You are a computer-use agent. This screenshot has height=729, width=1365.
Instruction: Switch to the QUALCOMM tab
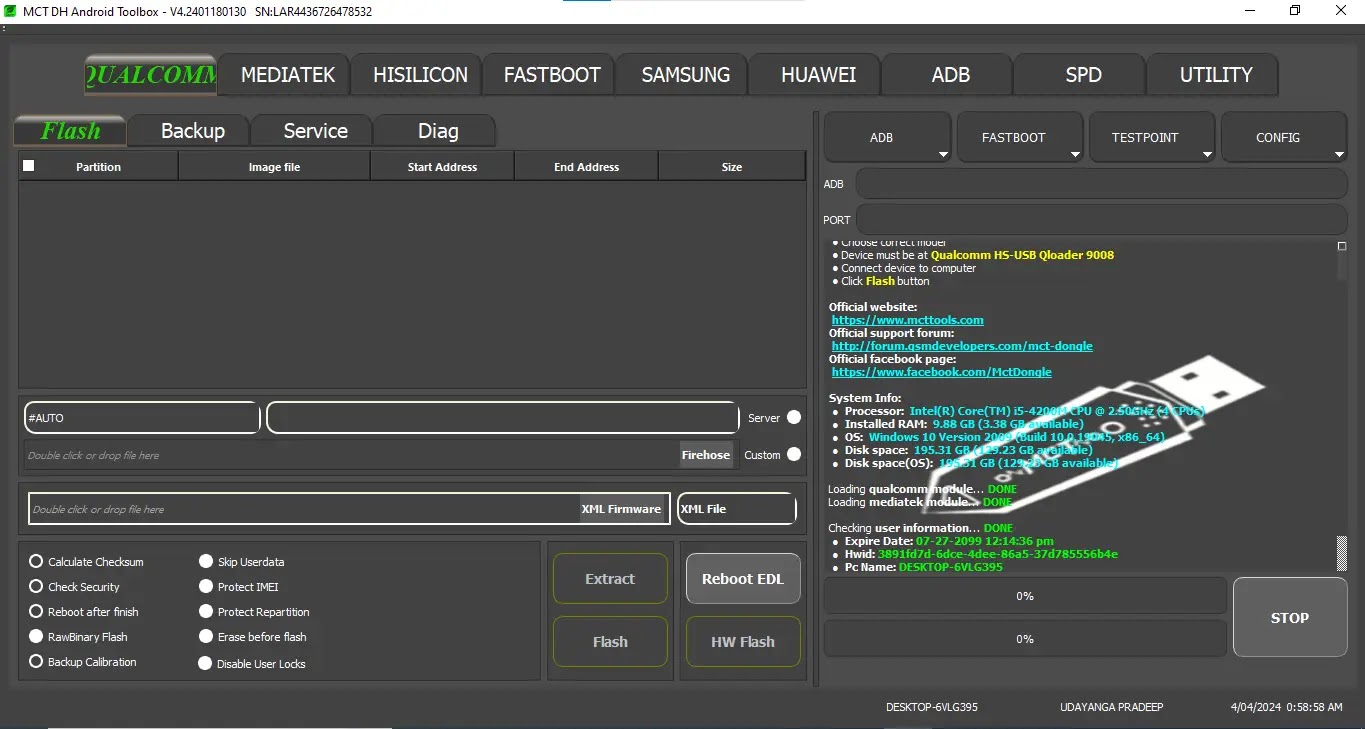151,75
